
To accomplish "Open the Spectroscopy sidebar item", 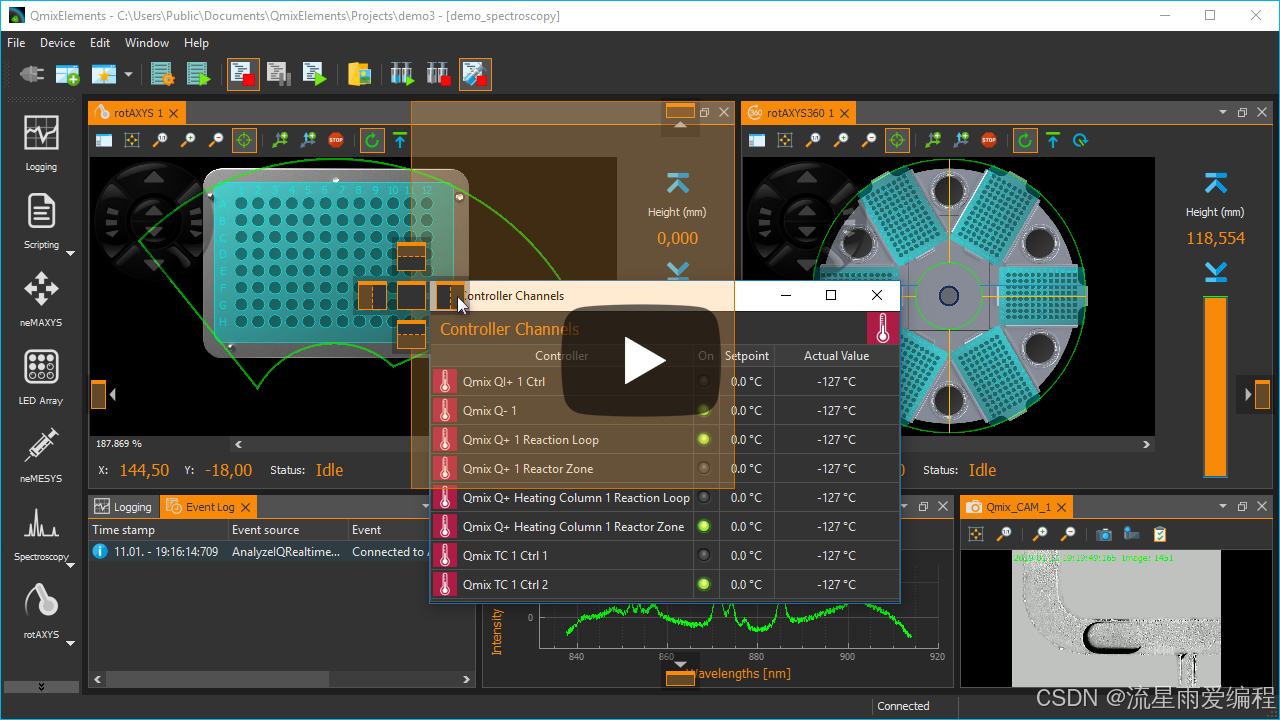I will point(41,533).
